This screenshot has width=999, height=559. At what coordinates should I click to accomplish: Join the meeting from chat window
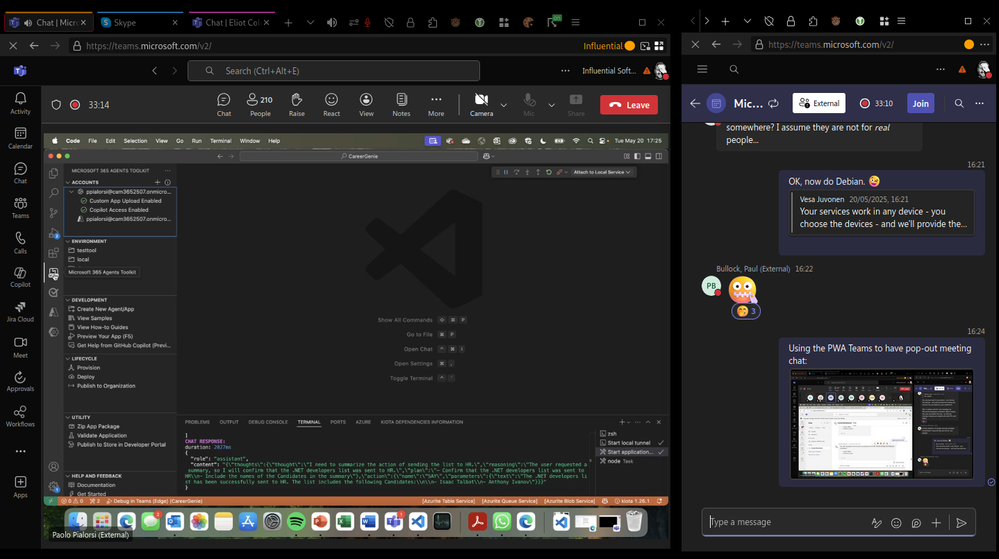921,103
